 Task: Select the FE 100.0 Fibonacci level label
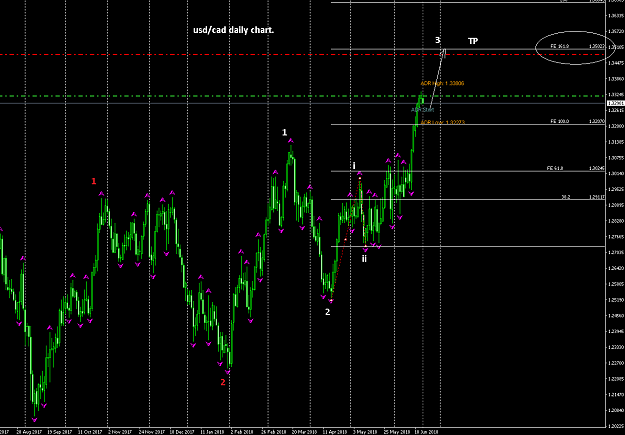coord(560,121)
